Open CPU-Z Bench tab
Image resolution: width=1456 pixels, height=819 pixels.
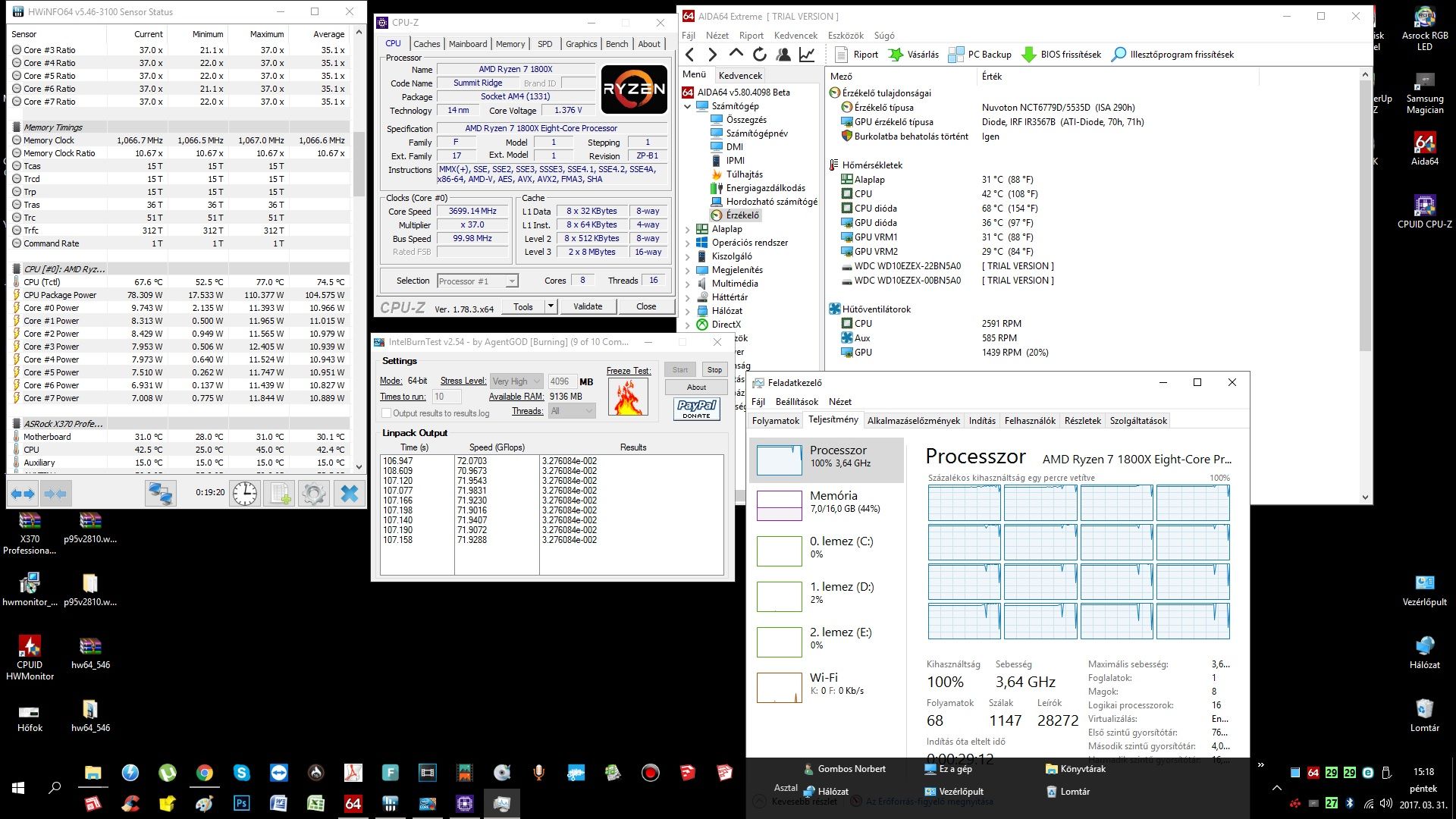click(617, 44)
